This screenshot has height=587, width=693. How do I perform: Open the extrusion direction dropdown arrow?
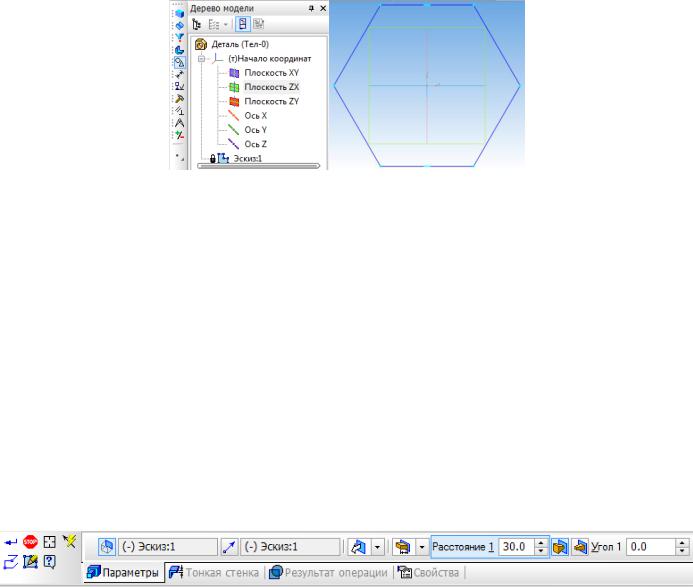[377, 547]
